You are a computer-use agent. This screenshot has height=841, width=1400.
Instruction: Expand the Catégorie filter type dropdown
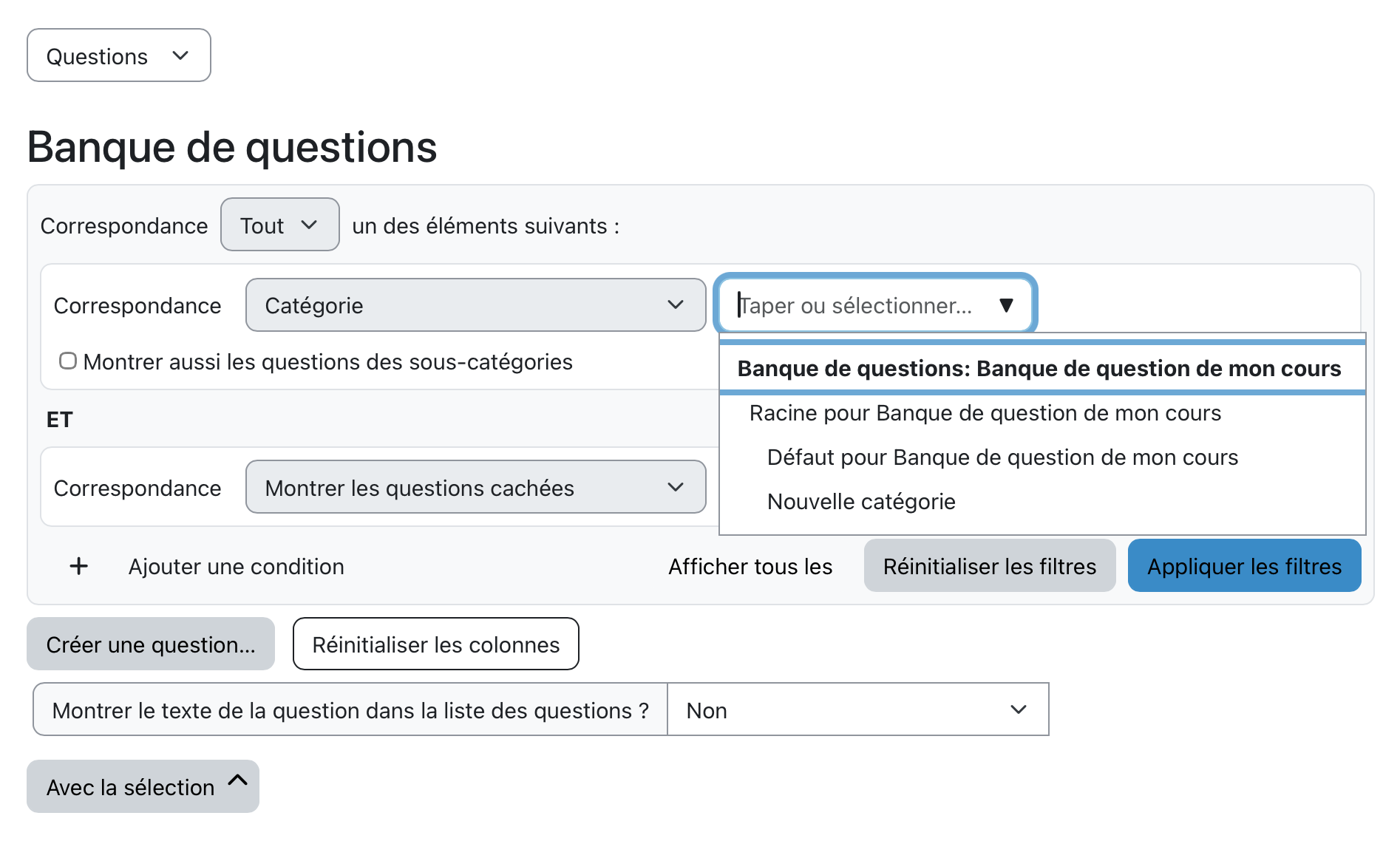click(x=475, y=305)
